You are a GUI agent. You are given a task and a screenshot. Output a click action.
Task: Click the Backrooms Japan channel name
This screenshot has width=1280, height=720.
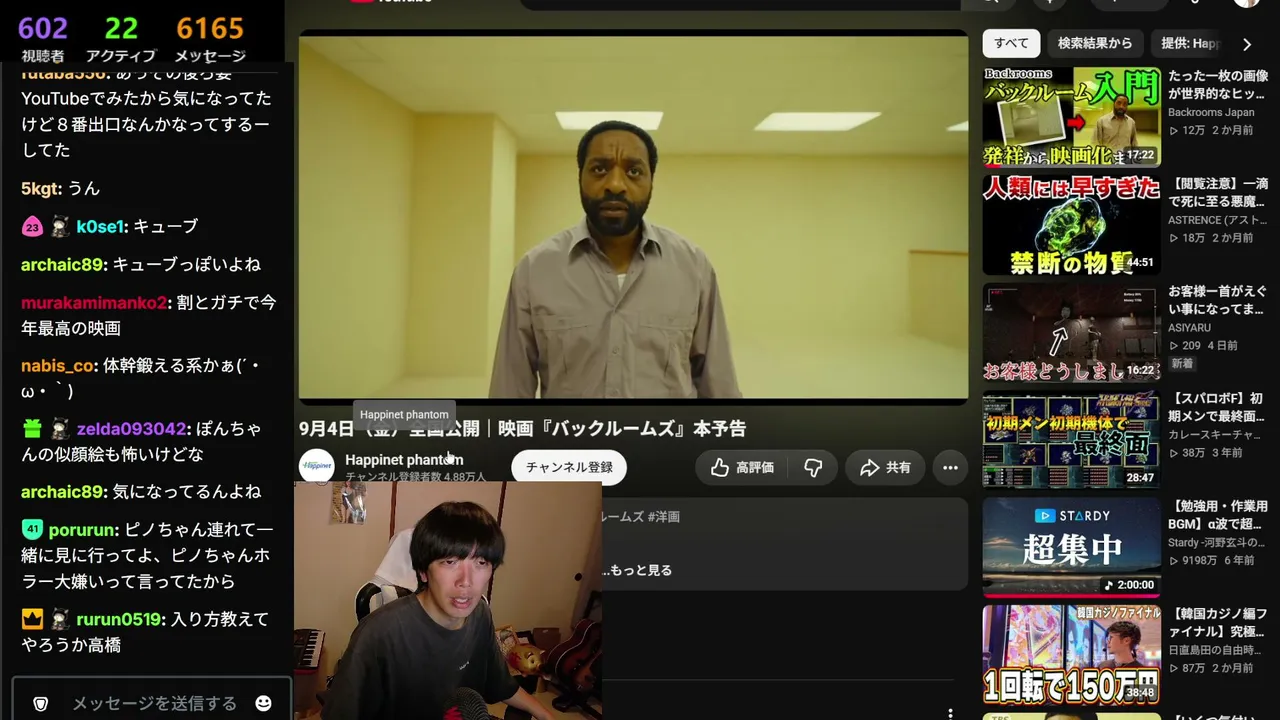pyautogui.click(x=1211, y=113)
